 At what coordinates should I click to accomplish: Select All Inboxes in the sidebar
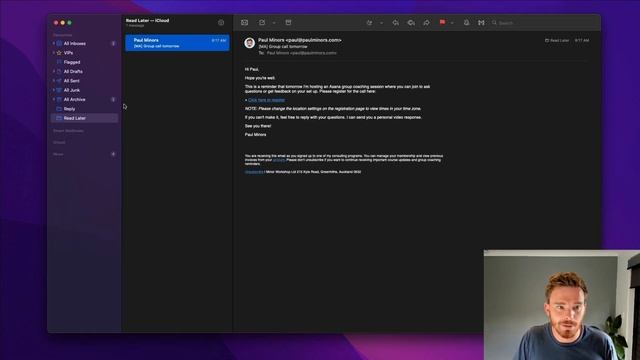[x=75, y=43]
